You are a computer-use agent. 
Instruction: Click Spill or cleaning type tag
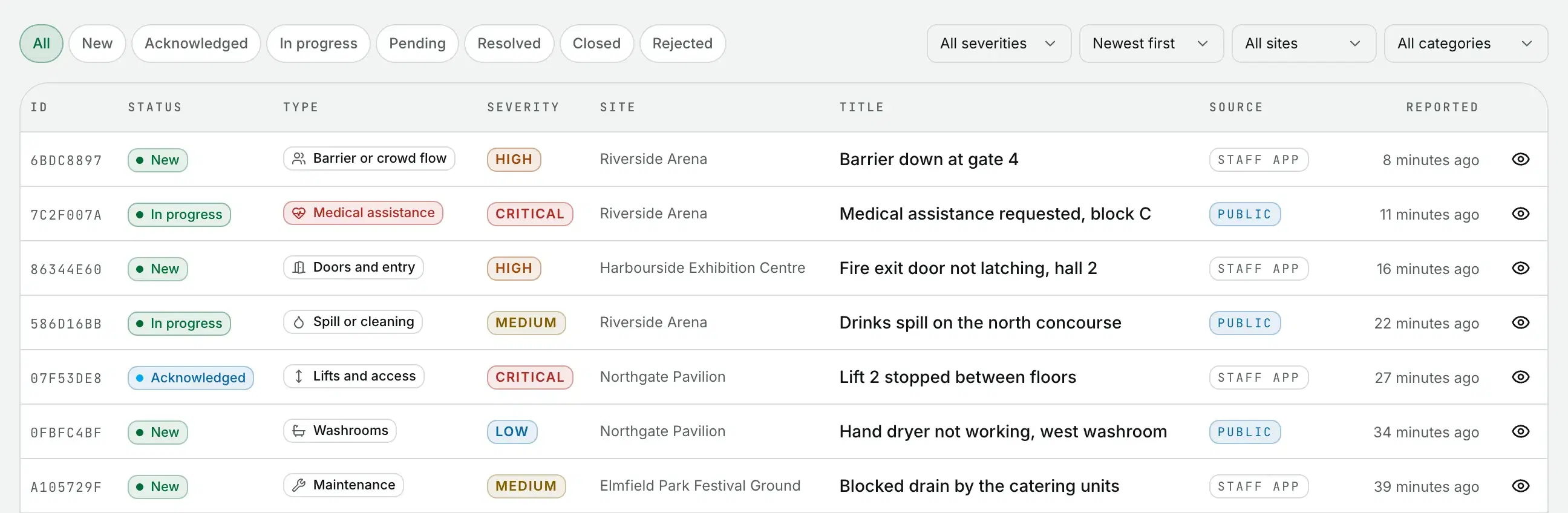pos(353,322)
